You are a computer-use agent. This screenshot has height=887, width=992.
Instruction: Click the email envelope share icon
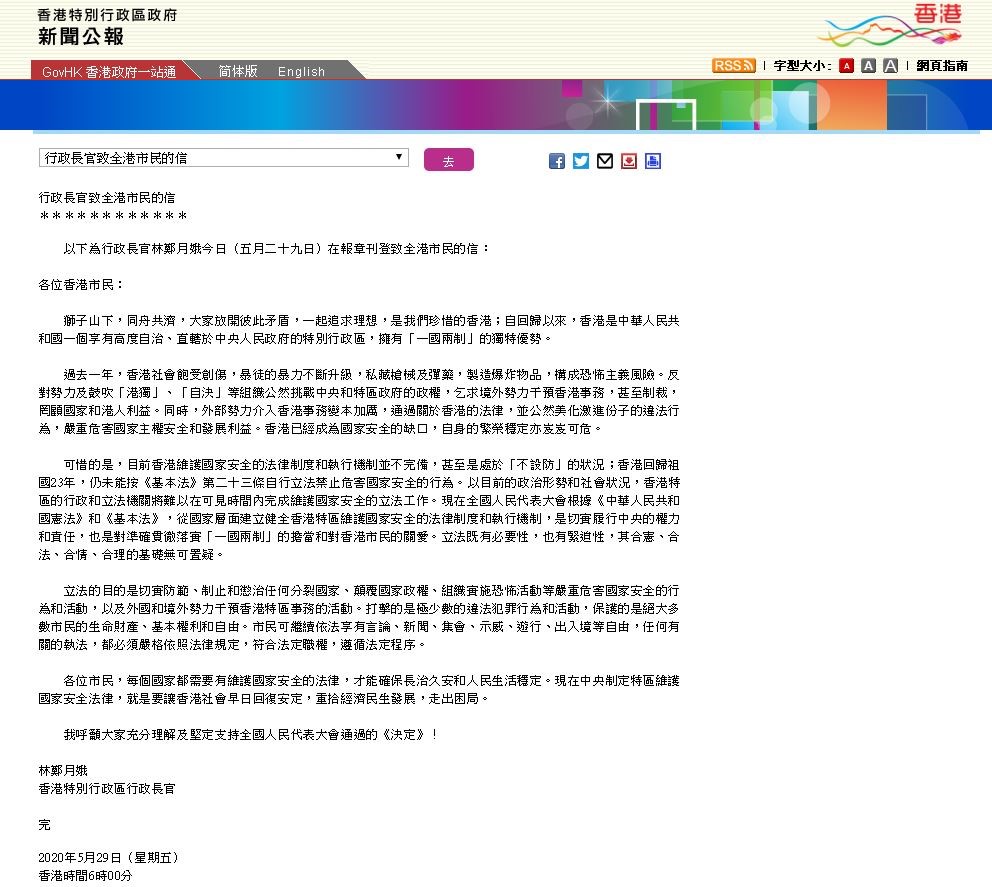(x=605, y=161)
